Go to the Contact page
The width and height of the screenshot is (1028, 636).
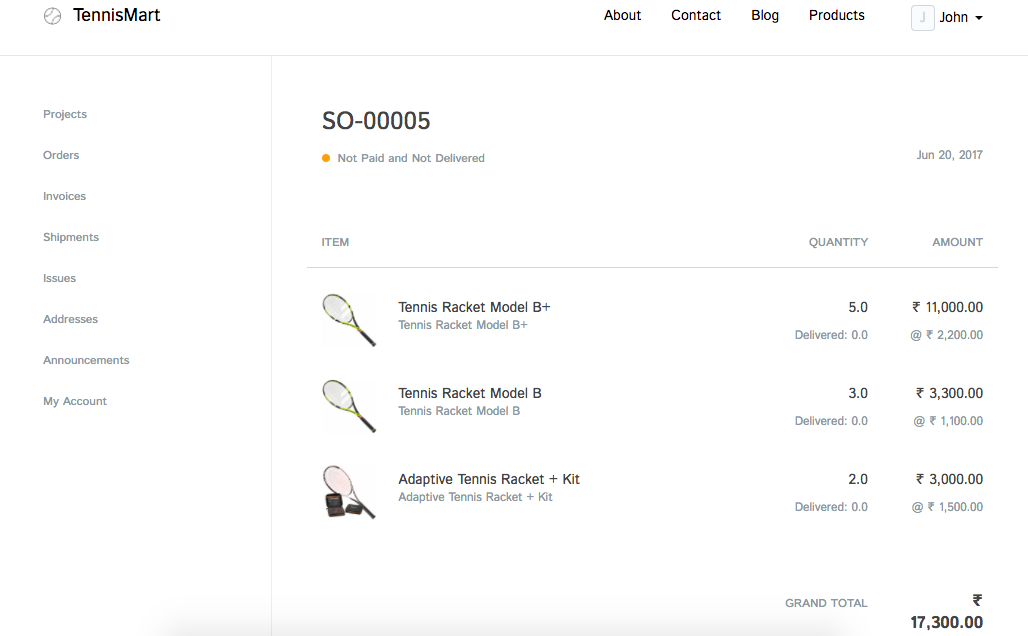[696, 15]
